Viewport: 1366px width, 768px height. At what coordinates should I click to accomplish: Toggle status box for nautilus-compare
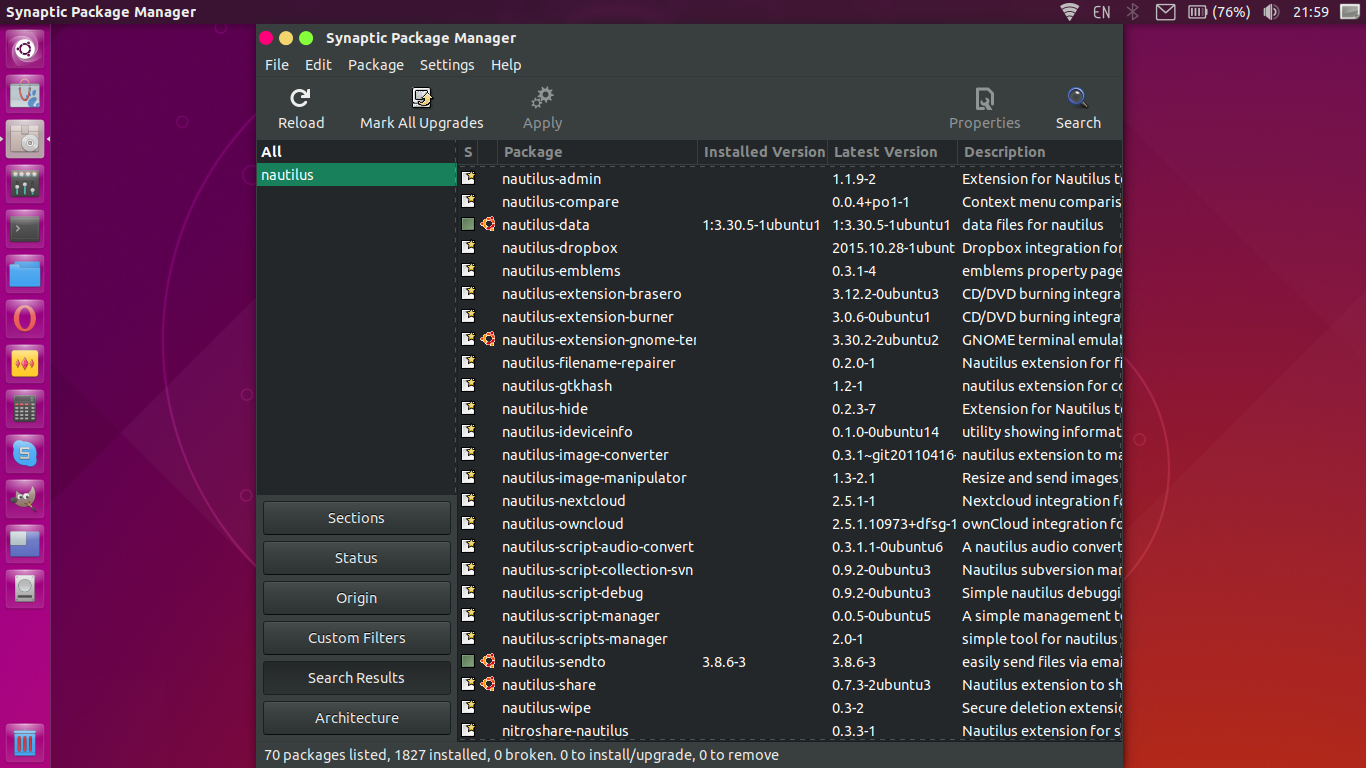click(468, 202)
